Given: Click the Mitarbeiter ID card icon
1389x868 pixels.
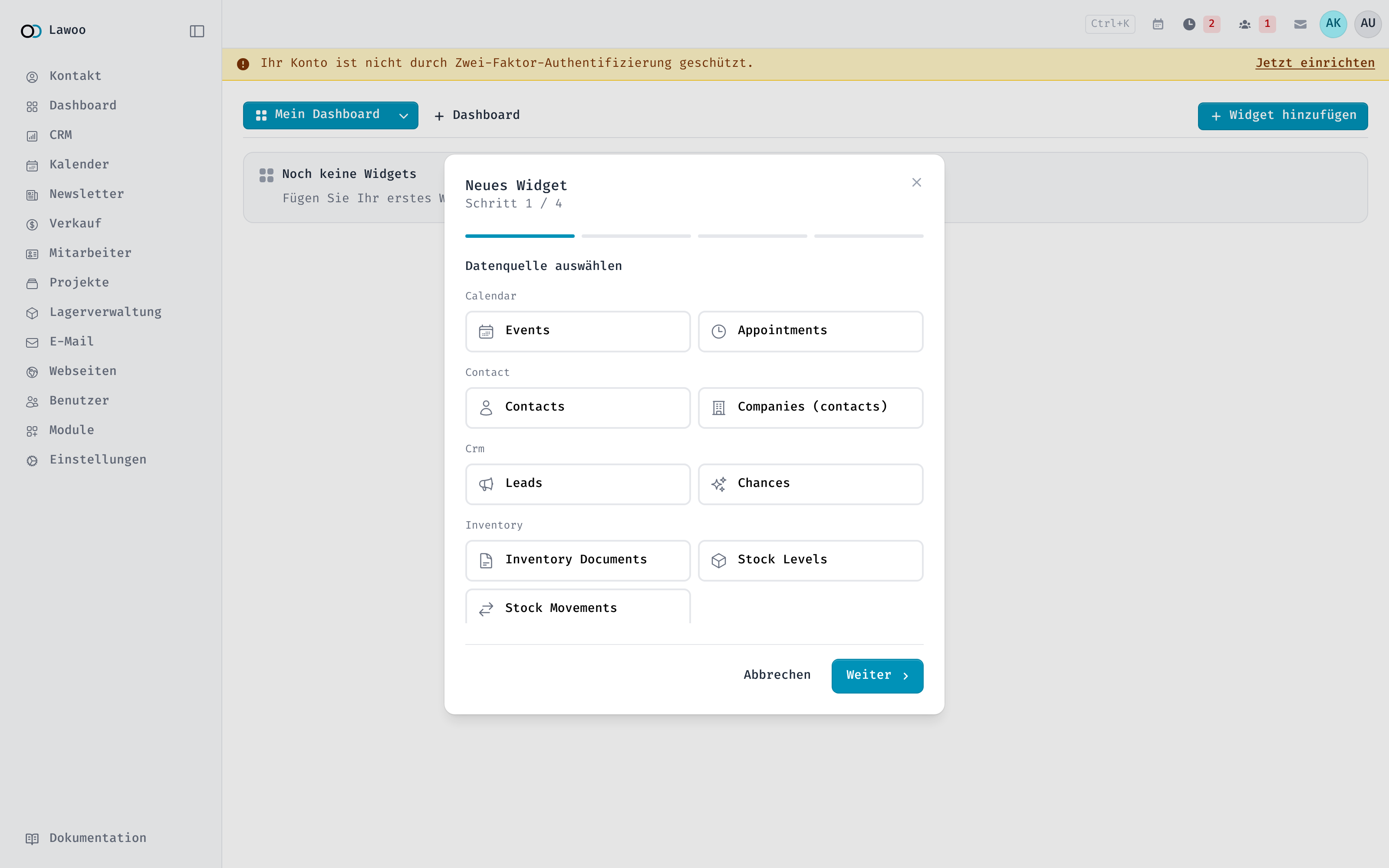Looking at the screenshot, I should click(32, 254).
